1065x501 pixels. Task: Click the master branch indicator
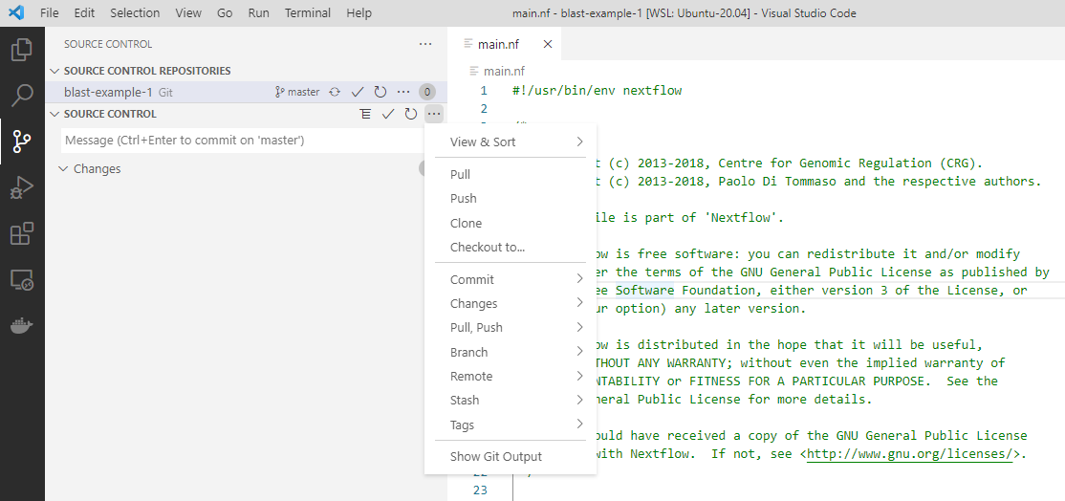coord(297,92)
